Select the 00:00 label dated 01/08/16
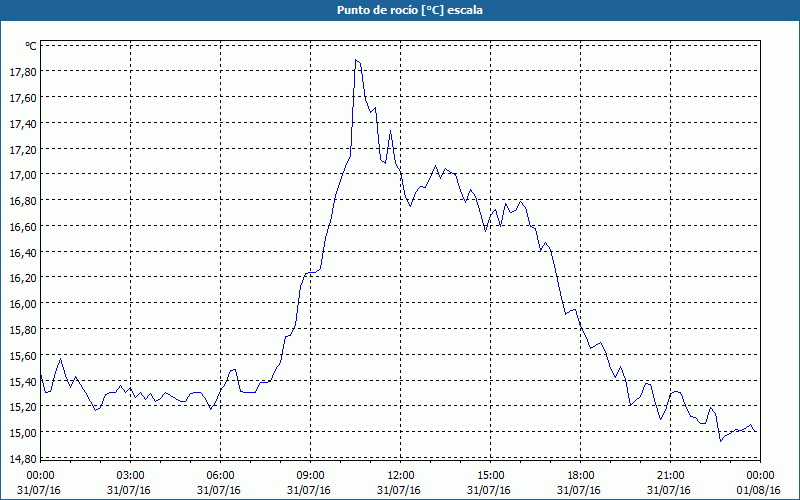The image size is (800, 500). pyautogui.click(x=760, y=476)
